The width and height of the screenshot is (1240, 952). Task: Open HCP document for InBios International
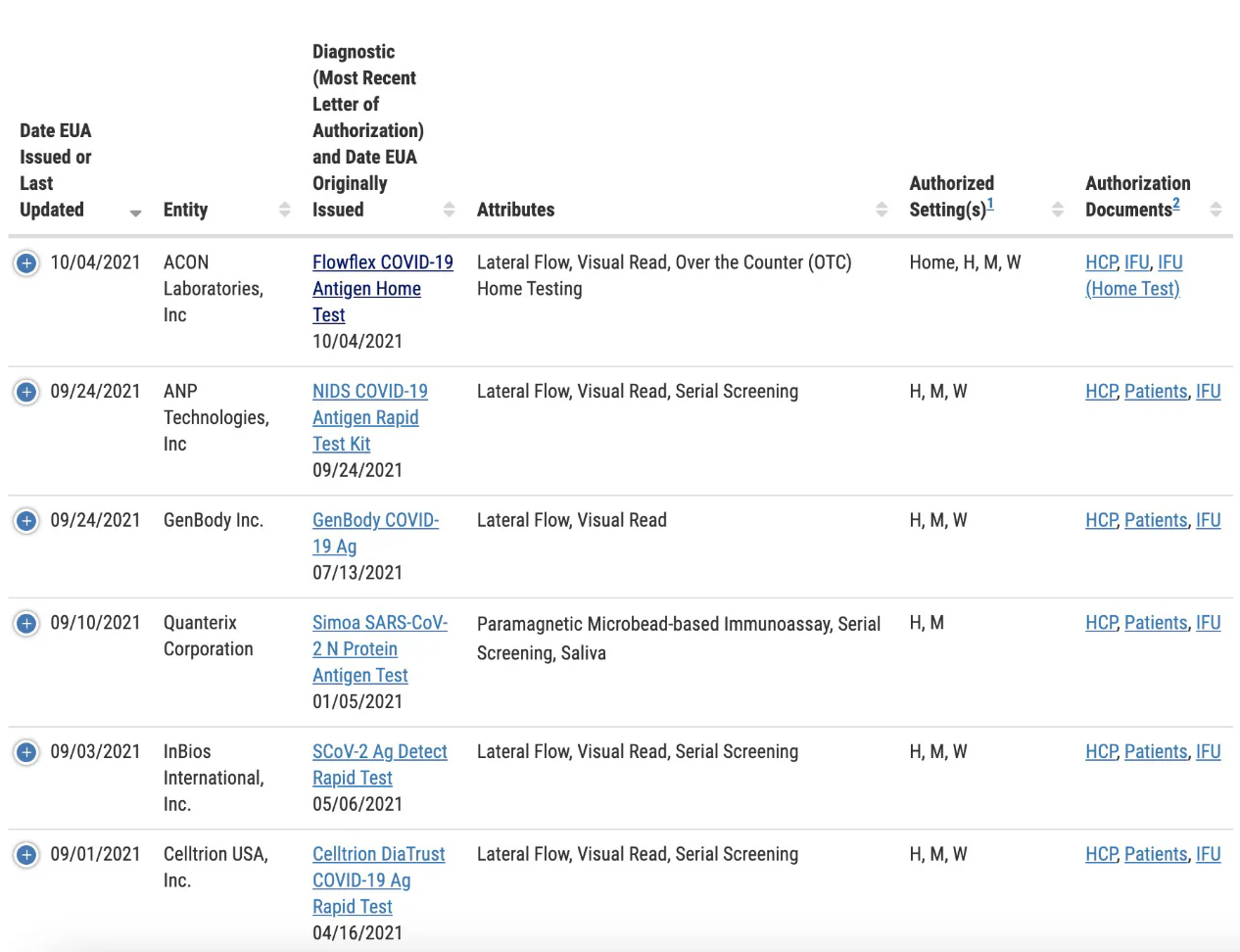click(1101, 752)
